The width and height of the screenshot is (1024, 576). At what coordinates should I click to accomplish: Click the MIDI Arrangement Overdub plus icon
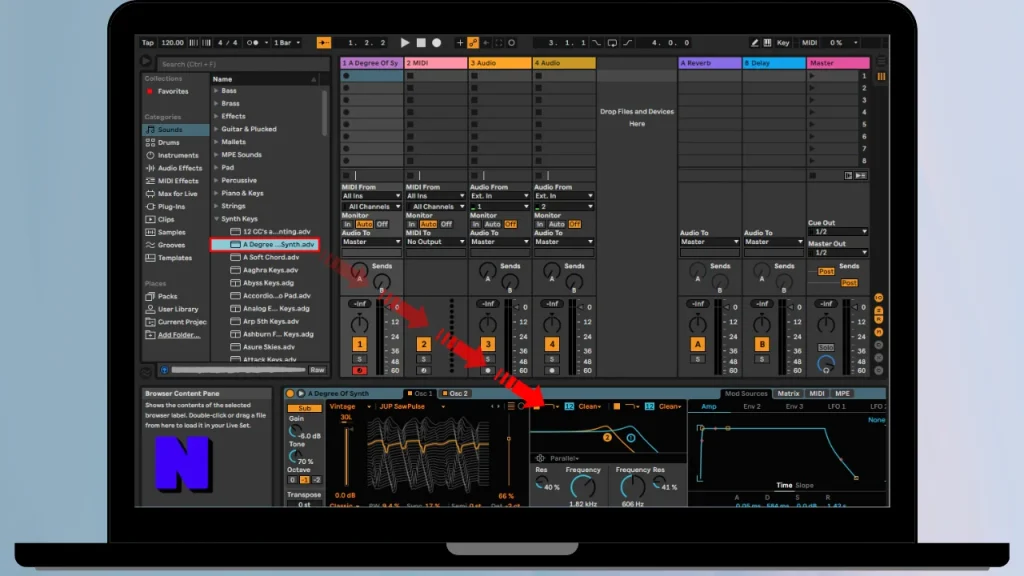click(460, 42)
